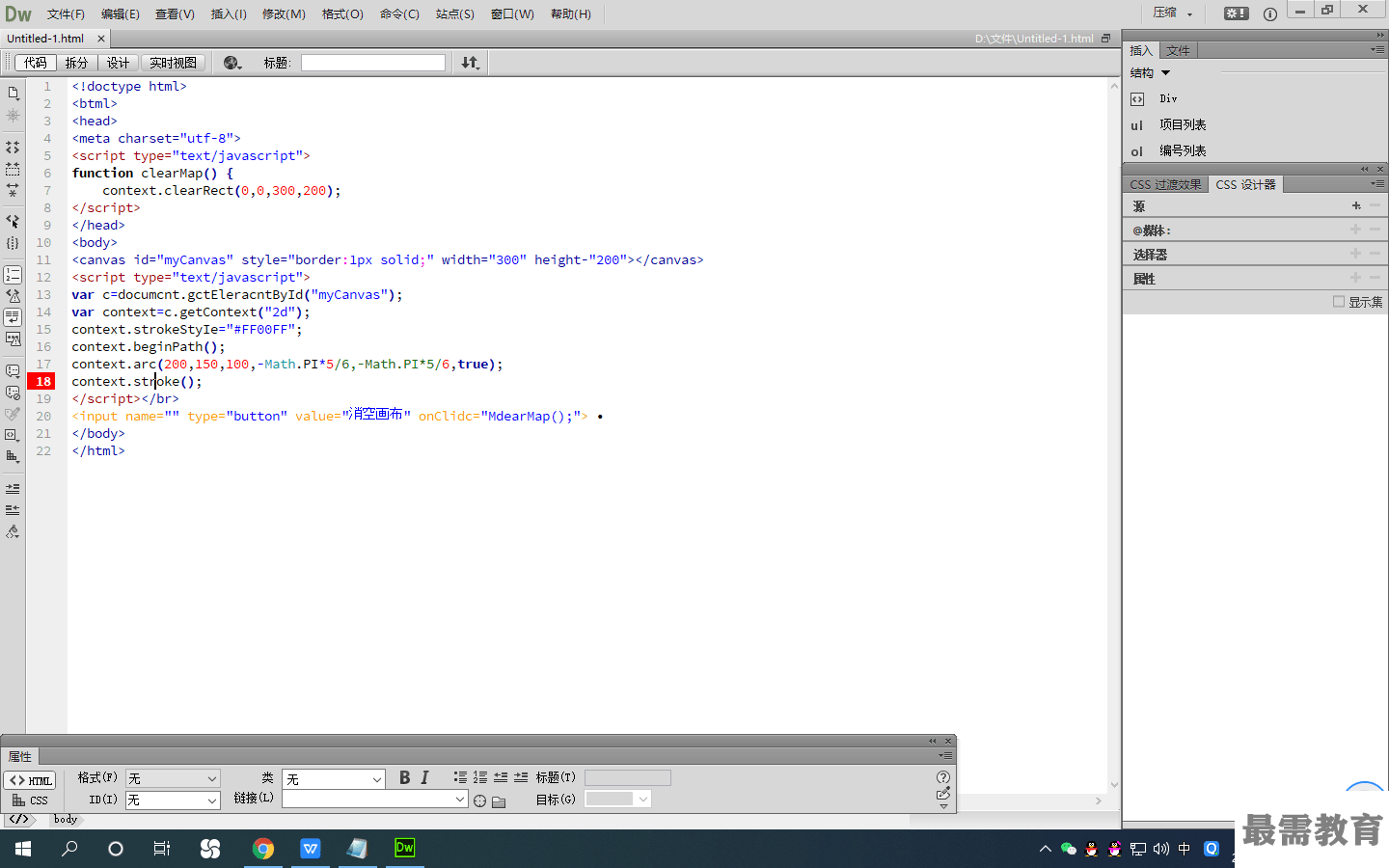This screenshot has width=1389, height=868.
Task: Open the ID(I) dropdown
Action: click(x=173, y=800)
